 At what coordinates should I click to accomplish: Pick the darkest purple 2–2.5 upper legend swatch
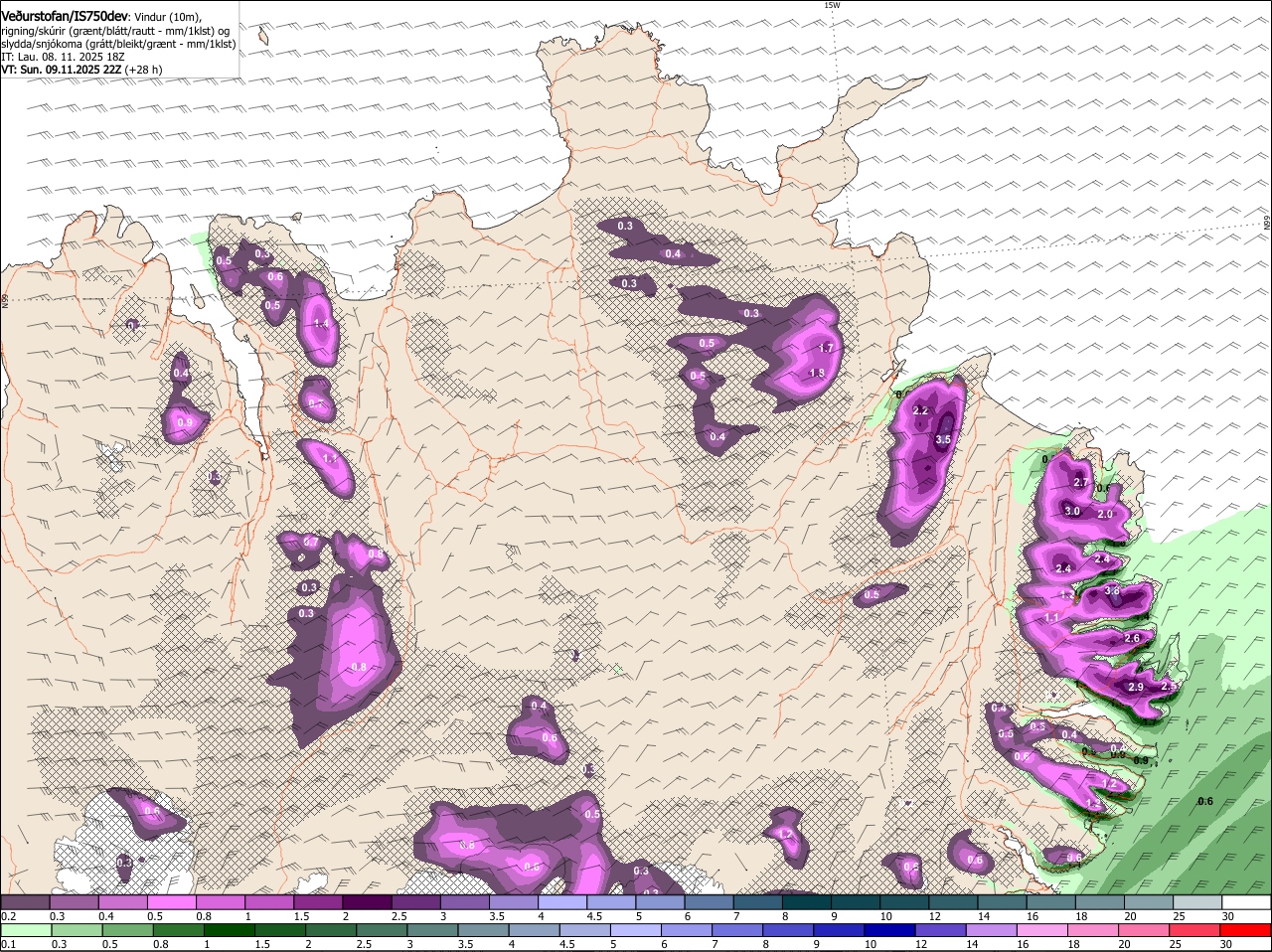(x=369, y=902)
